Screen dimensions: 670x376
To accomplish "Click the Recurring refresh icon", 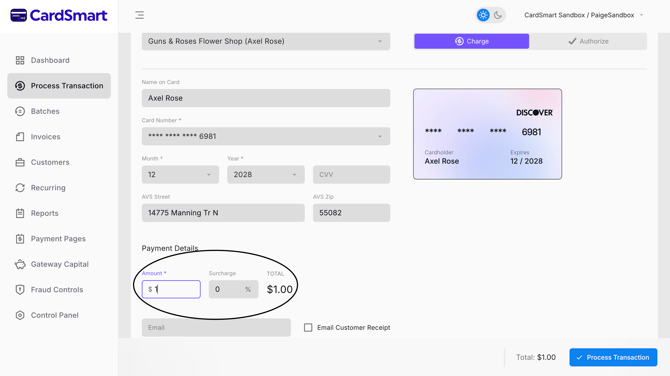I will (x=20, y=188).
